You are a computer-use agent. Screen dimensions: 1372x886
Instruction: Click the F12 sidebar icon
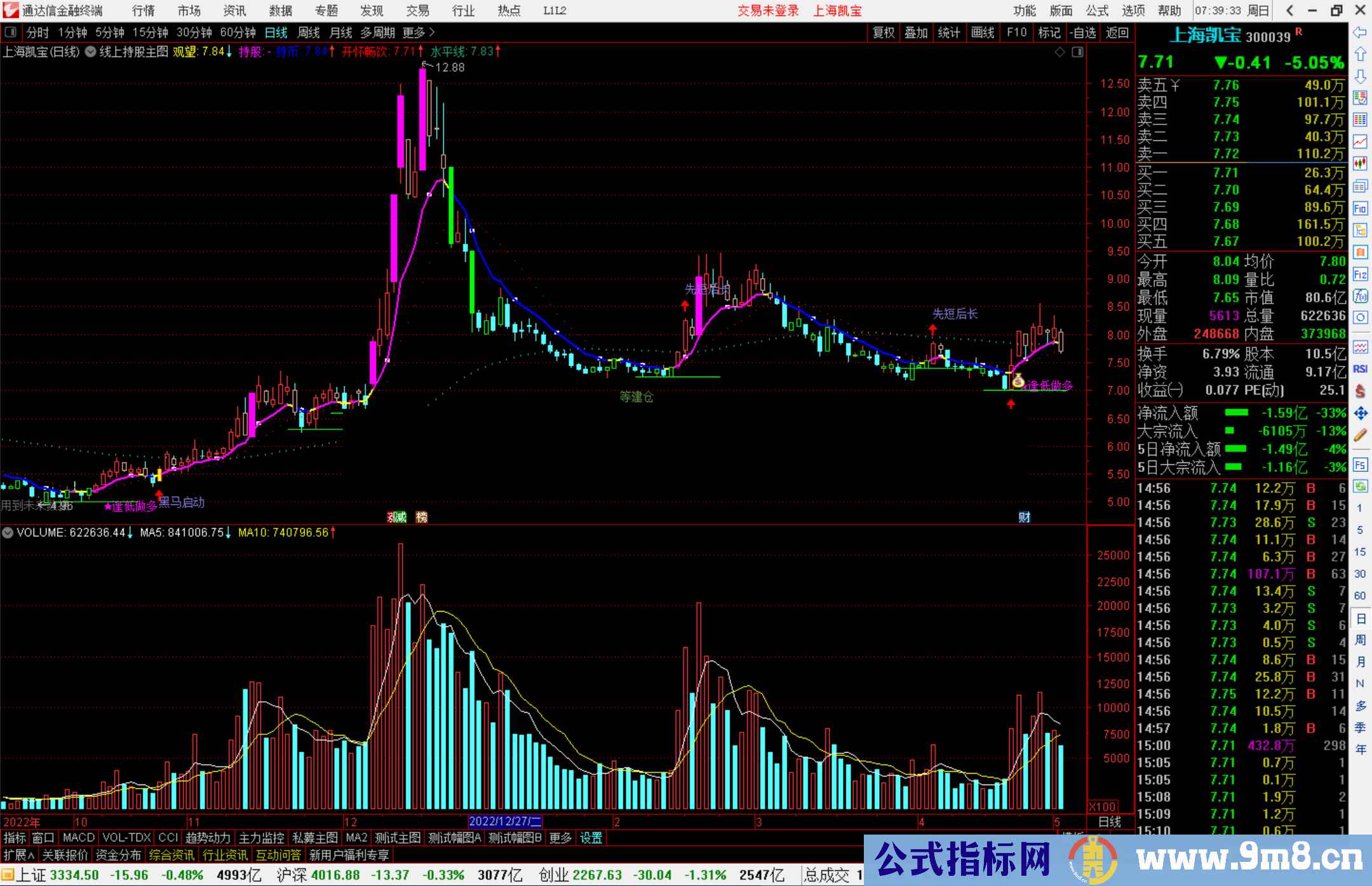[x=1360, y=274]
